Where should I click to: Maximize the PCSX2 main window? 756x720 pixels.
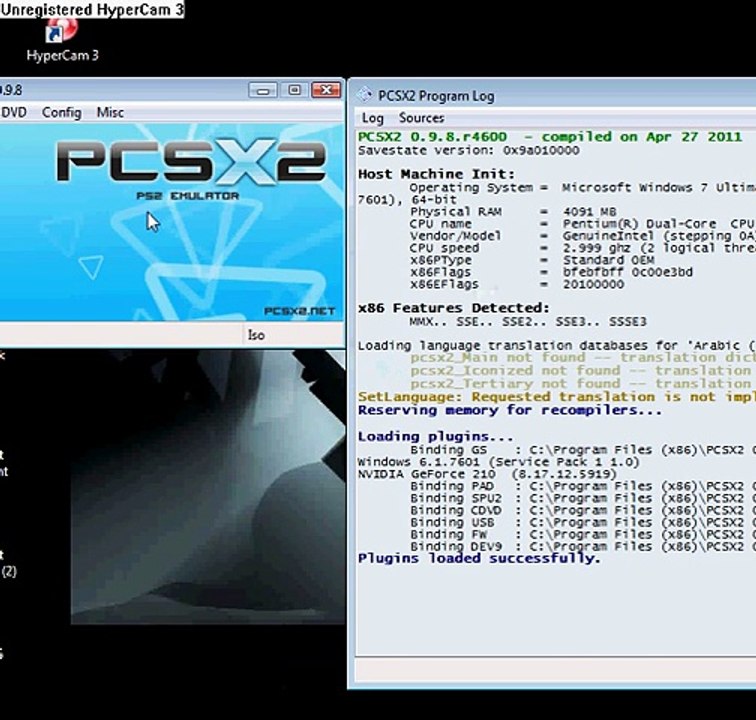[295, 90]
